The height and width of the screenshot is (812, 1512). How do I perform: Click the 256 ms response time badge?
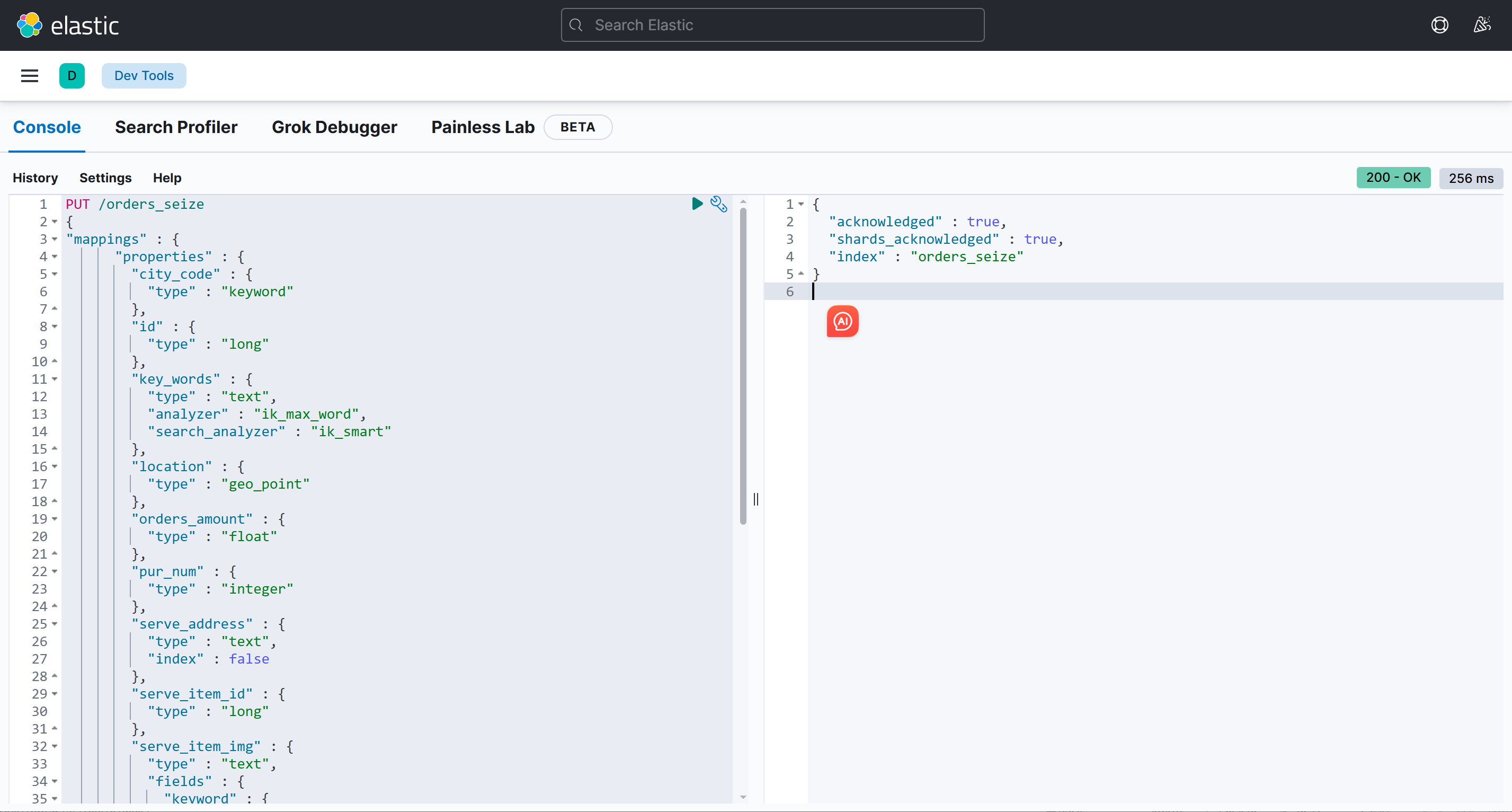[1471, 178]
